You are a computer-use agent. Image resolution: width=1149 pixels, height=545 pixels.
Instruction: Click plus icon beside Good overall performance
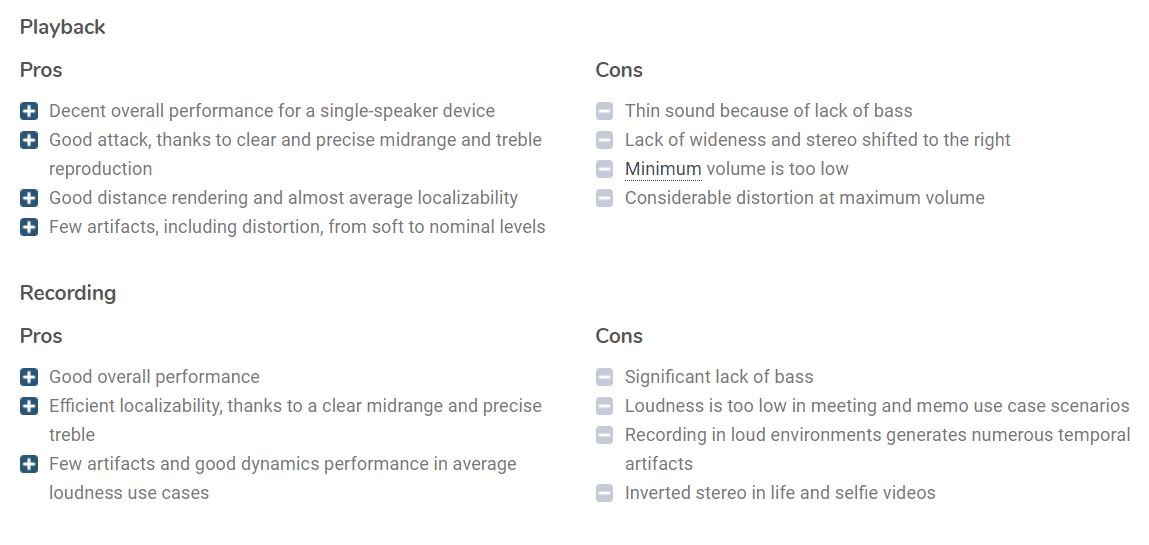pos(29,377)
